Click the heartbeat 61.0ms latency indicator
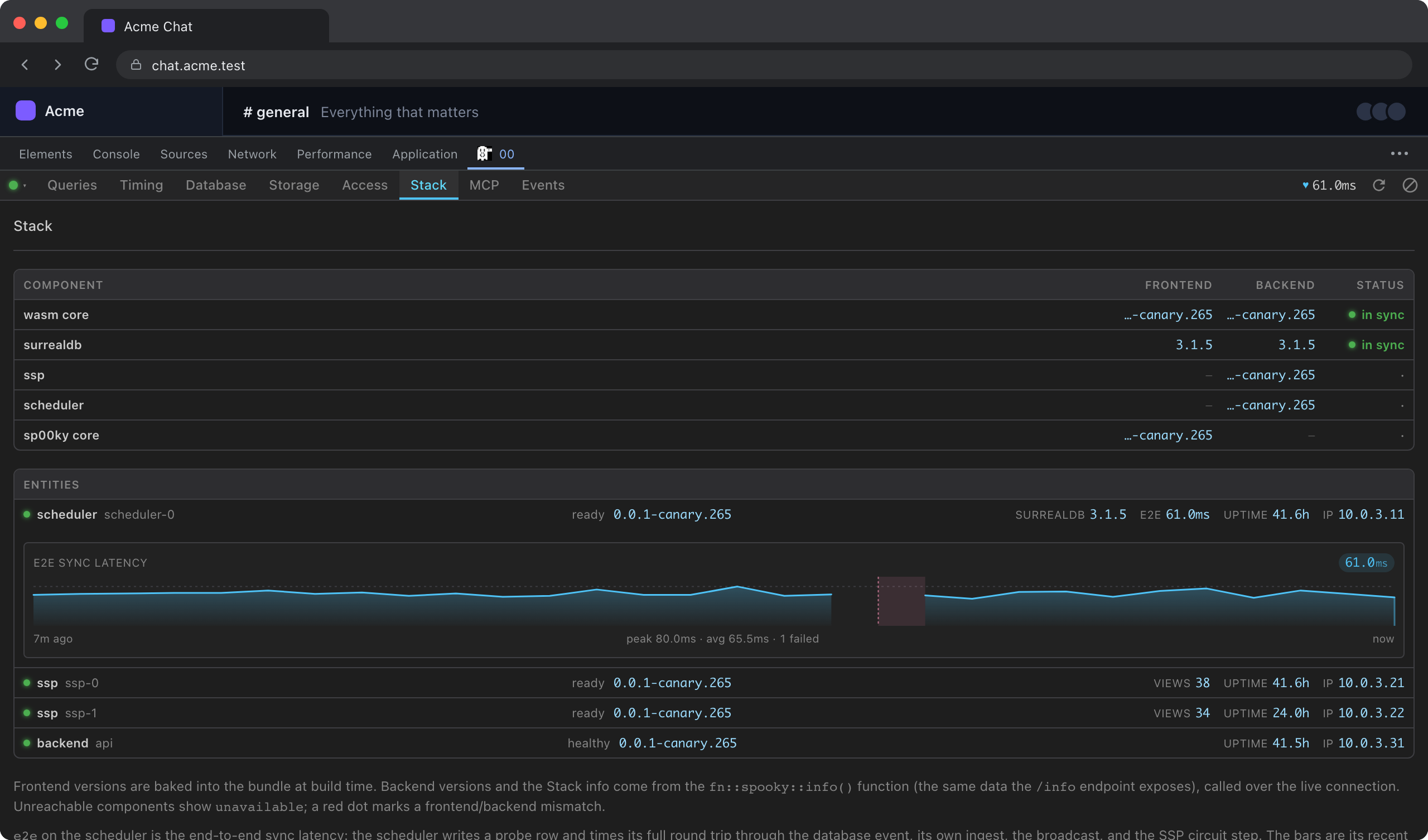This screenshot has height=840, width=1428. click(x=1329, y=185)
